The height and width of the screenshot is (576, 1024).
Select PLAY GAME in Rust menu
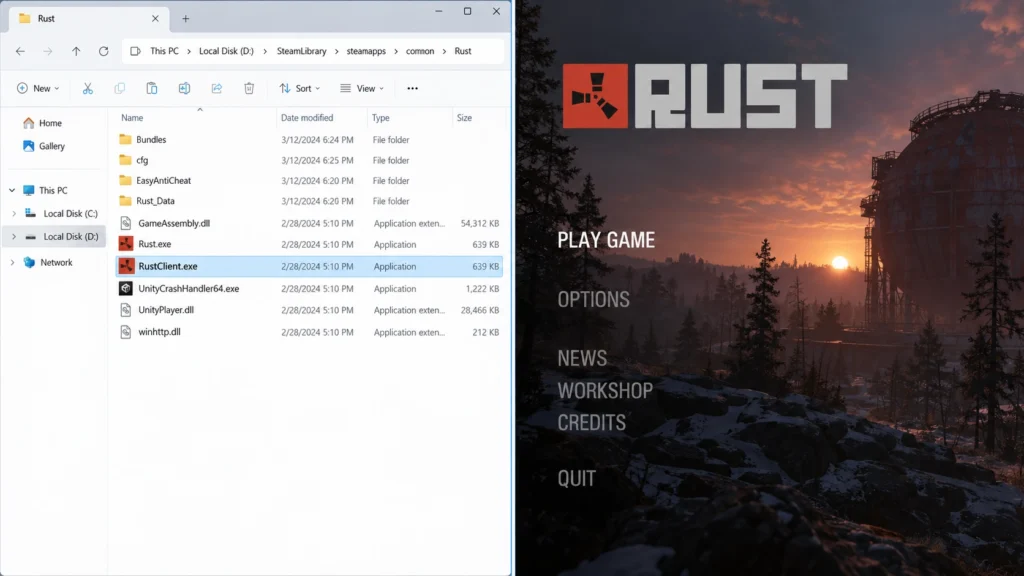coord(606,240)
